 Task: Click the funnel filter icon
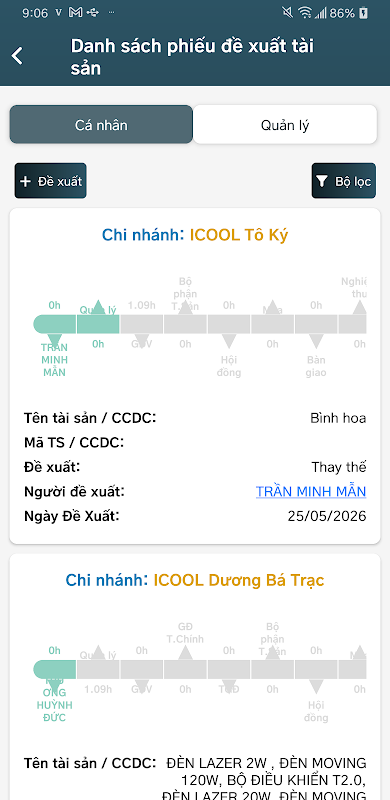tap(322, 181)
